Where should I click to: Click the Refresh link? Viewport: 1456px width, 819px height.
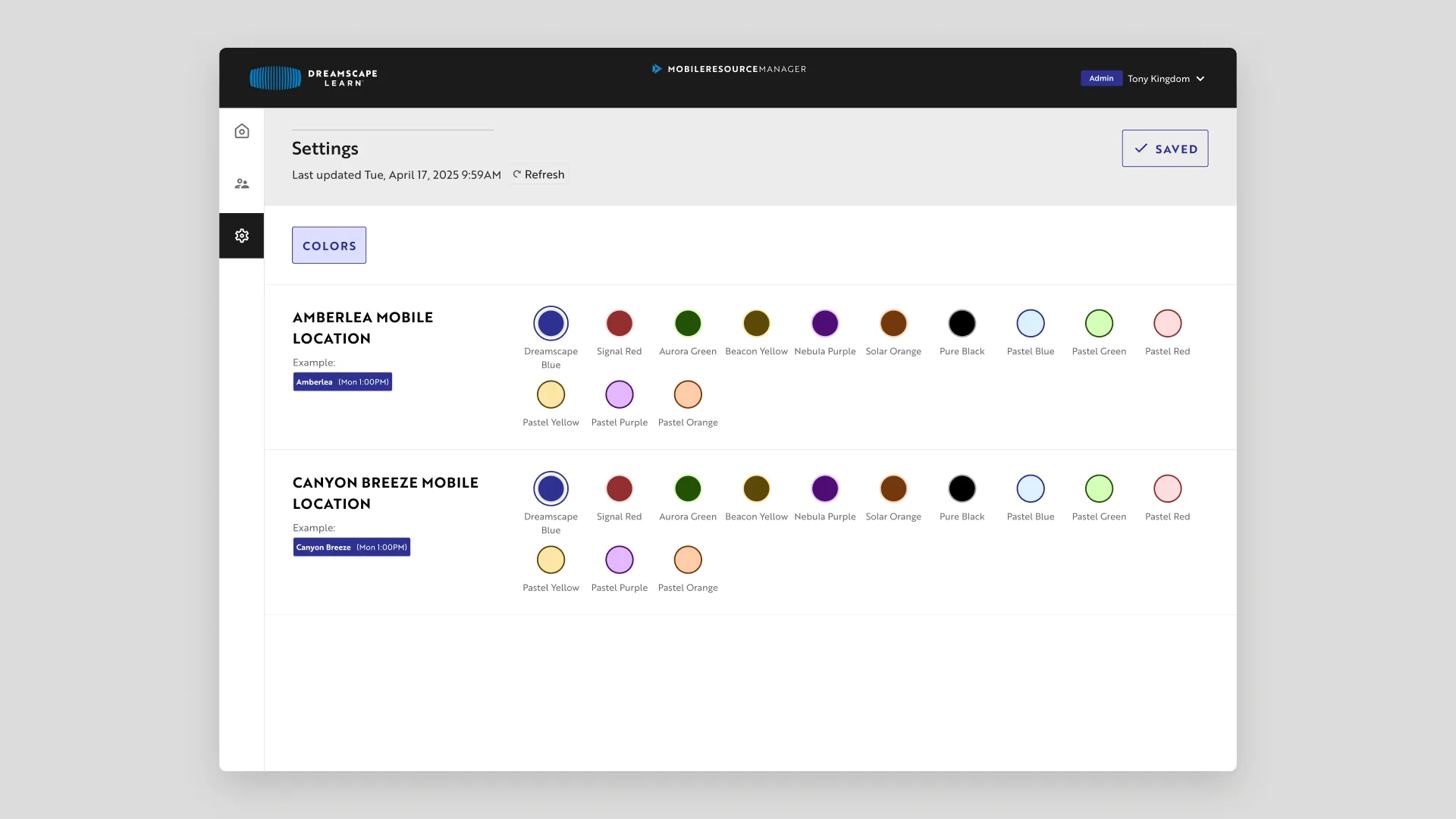click(538, 174)
